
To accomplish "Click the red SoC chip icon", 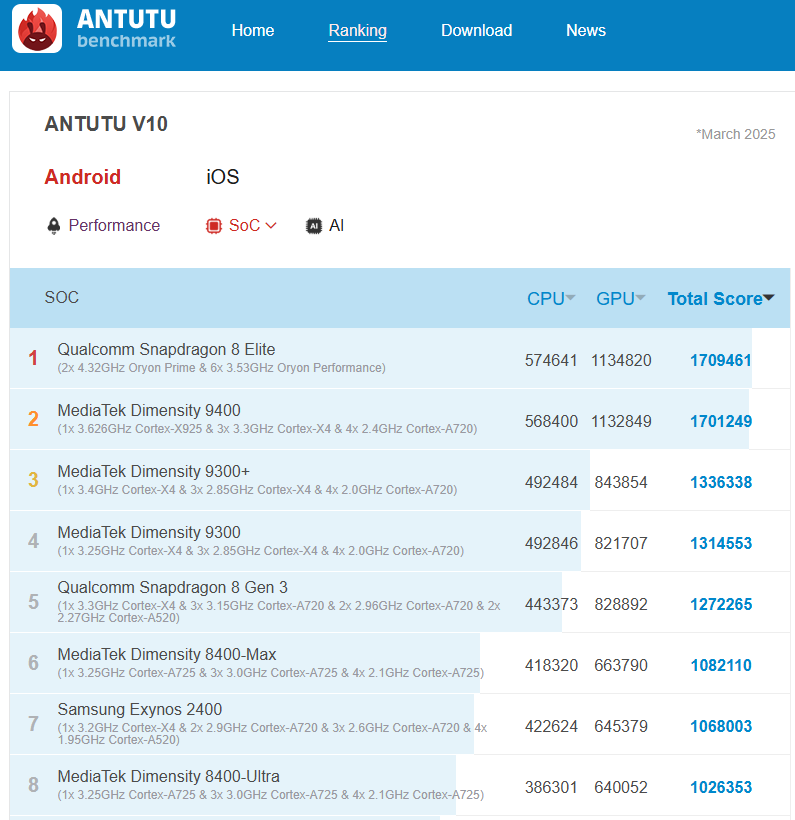I will coord(213,226).
